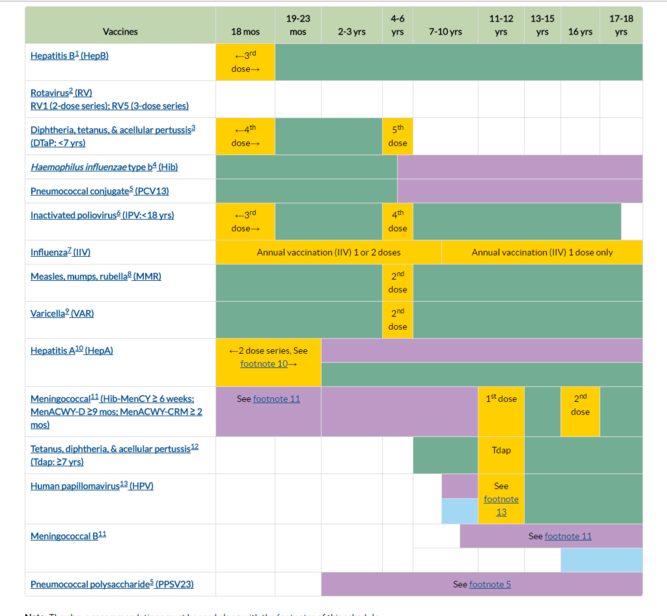The image size is (667, 616).
Task: Click the Human papillomavirus (HPV) link
Action: 92,486
